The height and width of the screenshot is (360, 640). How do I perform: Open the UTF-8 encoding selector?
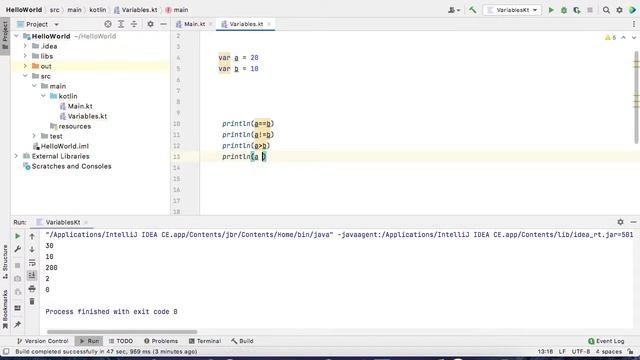pyautogui.click(x=580, y=351)
